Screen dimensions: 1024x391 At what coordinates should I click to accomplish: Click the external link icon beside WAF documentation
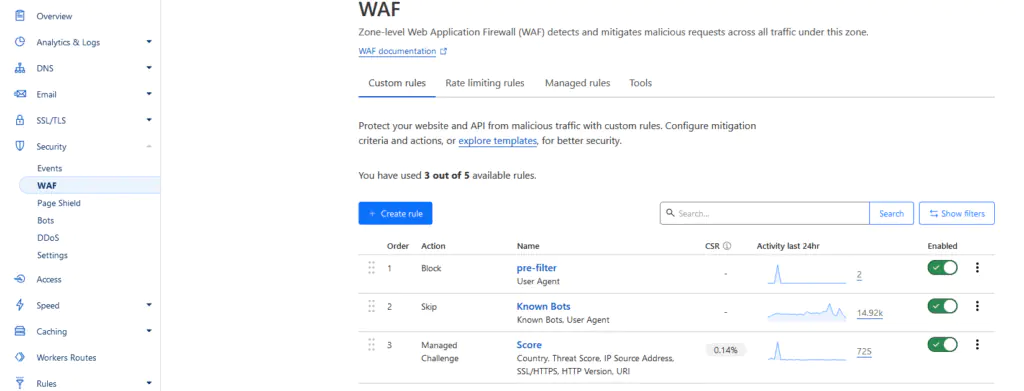[443, 51]
